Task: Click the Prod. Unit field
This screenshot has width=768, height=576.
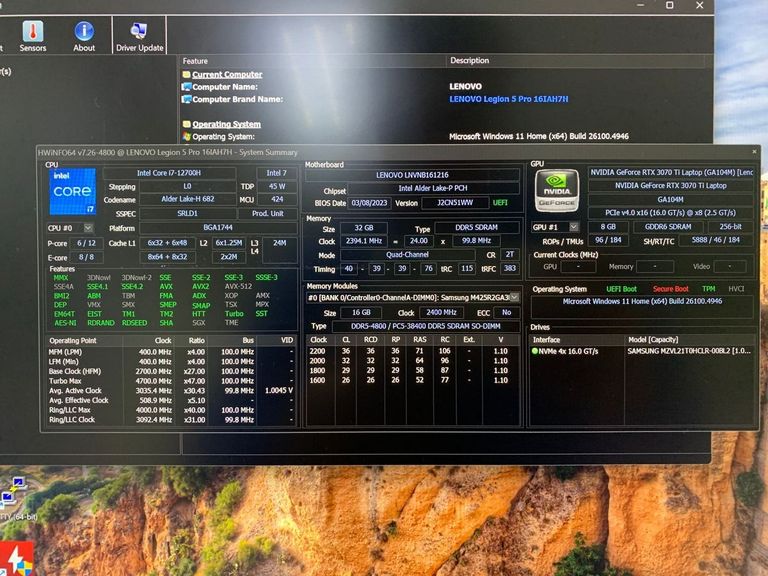Action: click(x=267, y=214)
